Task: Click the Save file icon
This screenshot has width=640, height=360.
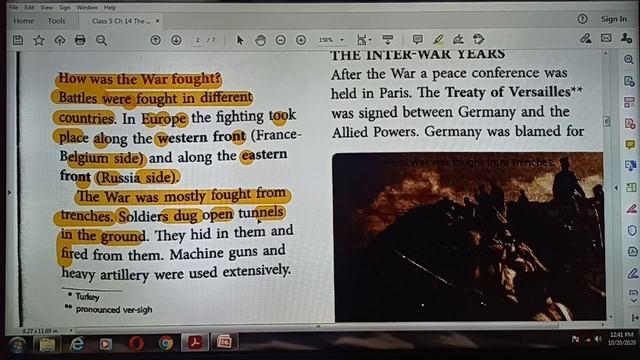Action: pyautogui.click(x=18, y=40)
